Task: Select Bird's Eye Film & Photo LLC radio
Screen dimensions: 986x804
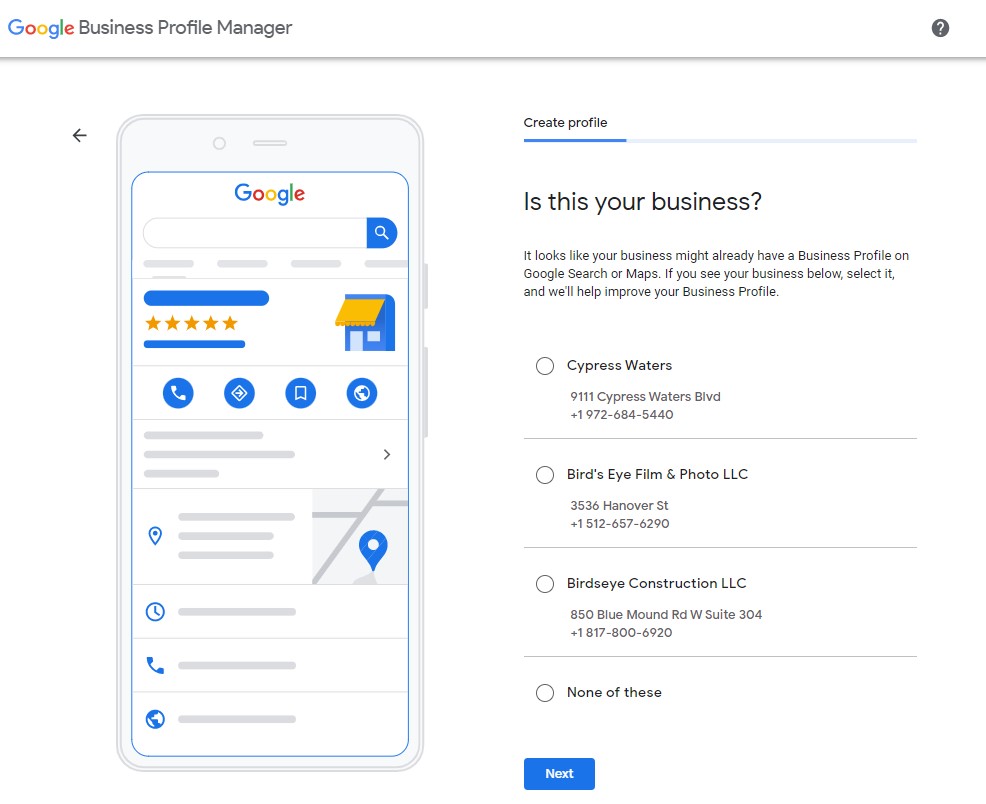Action: tap(545, 475)
